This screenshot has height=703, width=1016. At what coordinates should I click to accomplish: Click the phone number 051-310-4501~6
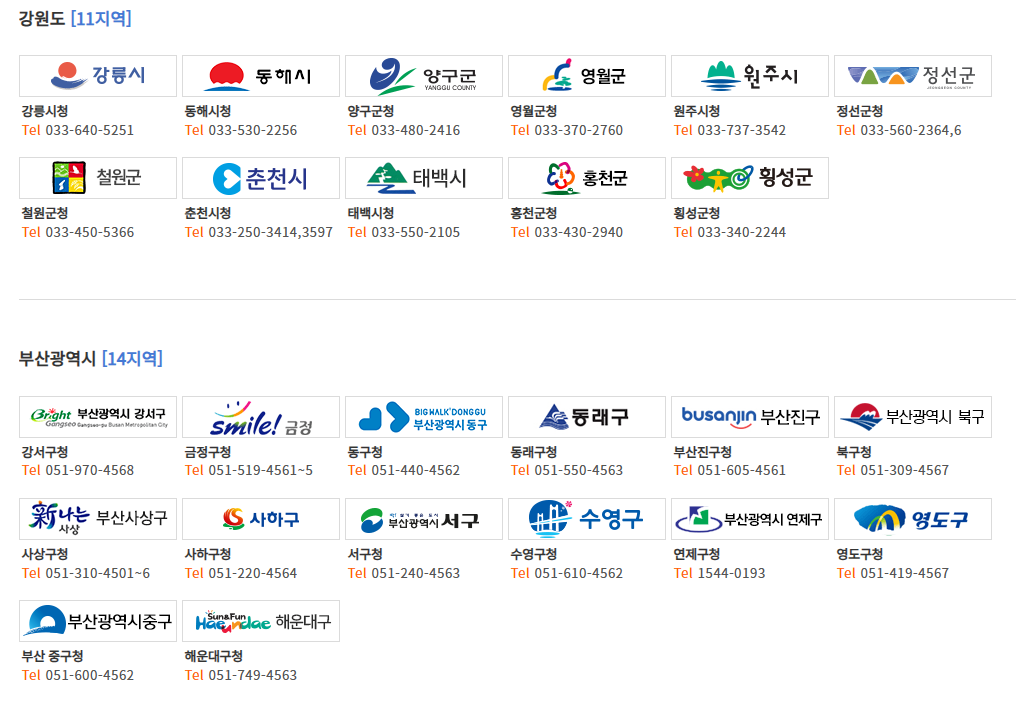click(97, 573)
